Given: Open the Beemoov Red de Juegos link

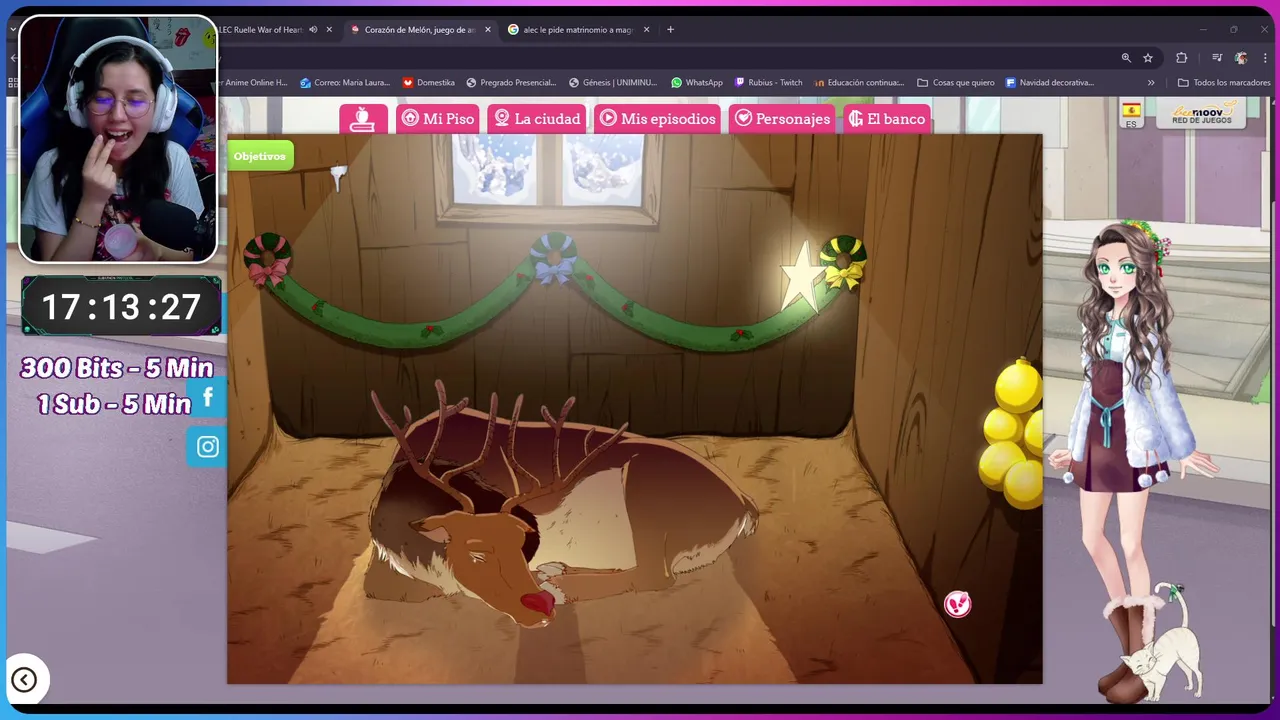Looking at the screenshot, I should [x=1200, y=113].
